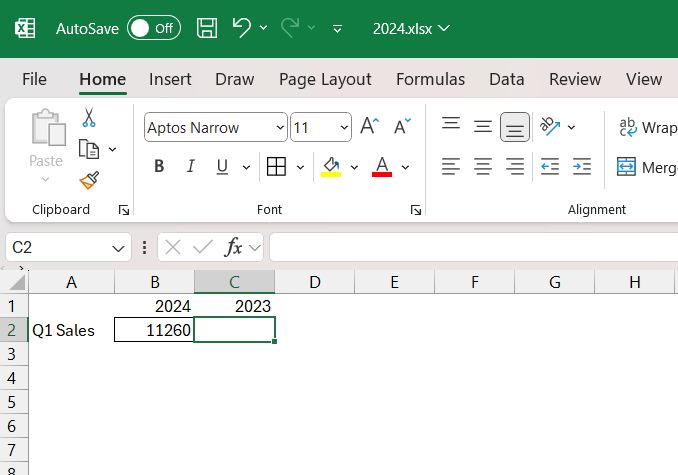Select column D header
678x475 pixels.
click(x=315, y=282)
